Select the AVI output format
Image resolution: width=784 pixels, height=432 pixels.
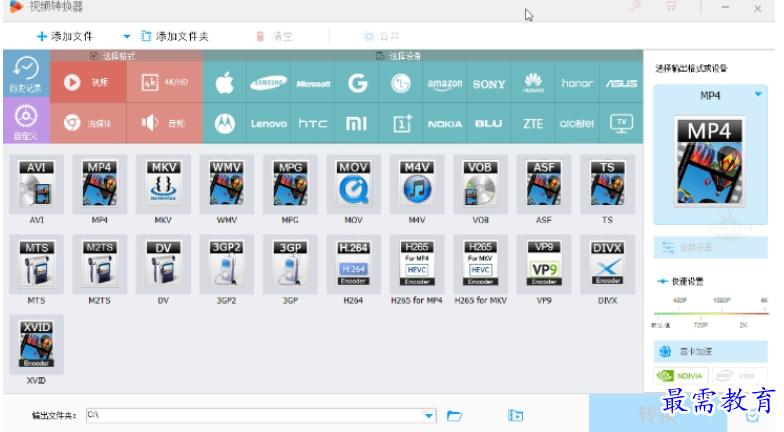(36, 184)
